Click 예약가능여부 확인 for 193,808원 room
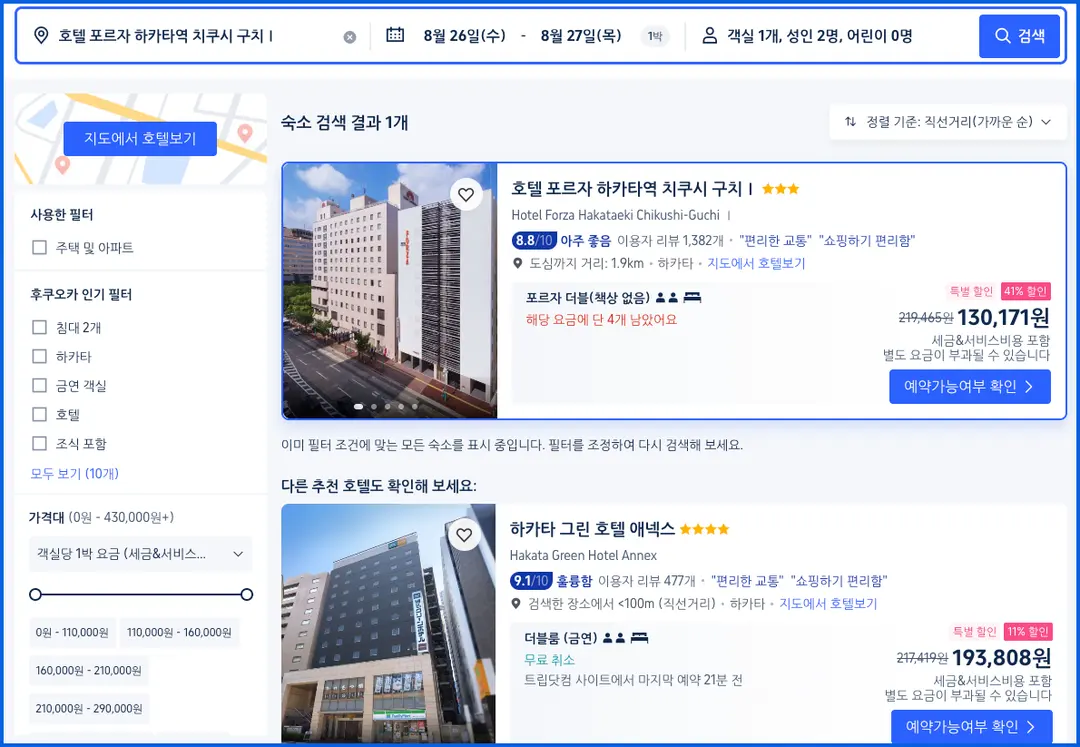The image size is (1080, 747). [971, 726]
